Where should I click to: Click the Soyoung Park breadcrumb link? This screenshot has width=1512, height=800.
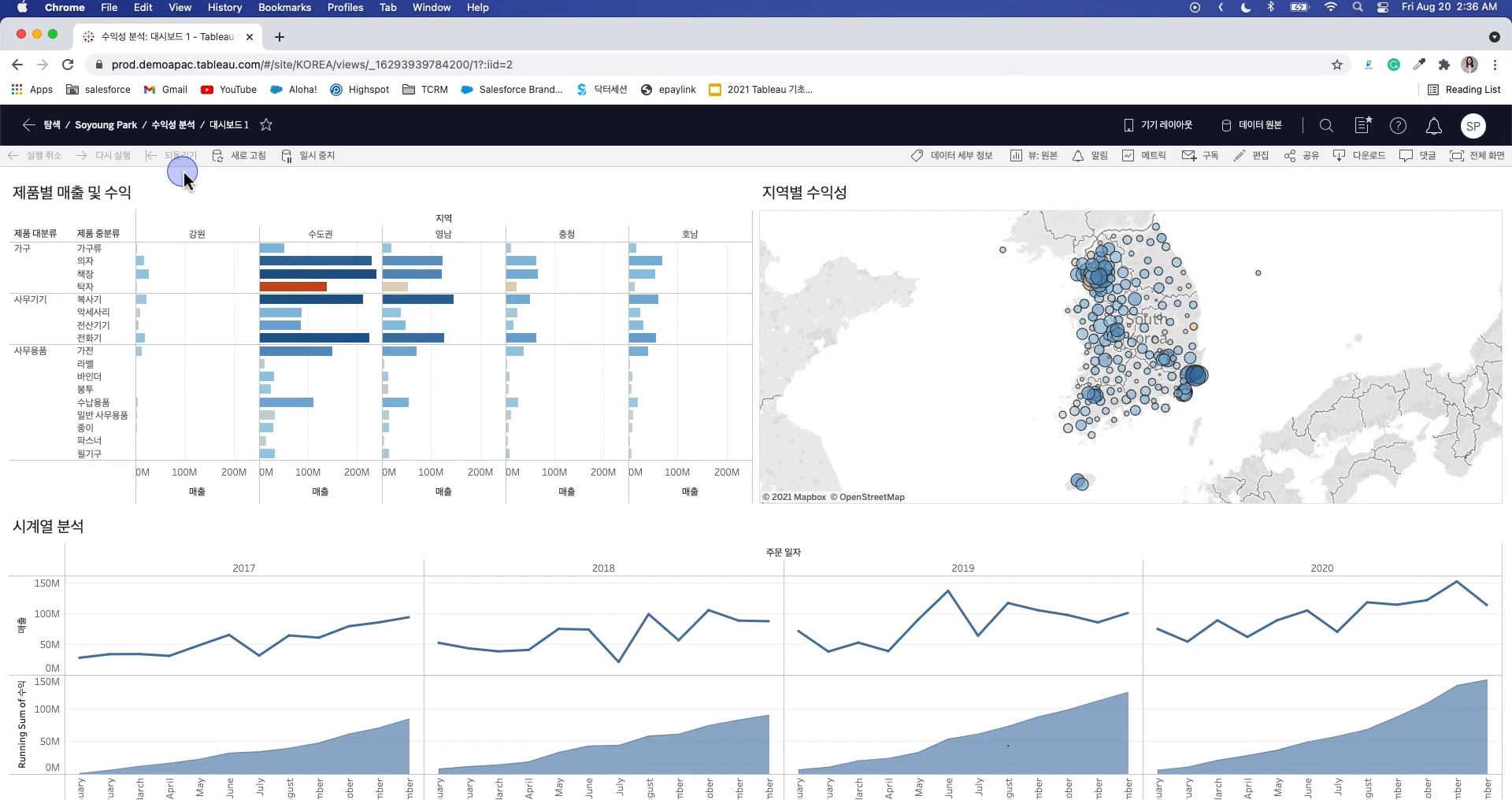pyautogui.click(x=106, y=125)
